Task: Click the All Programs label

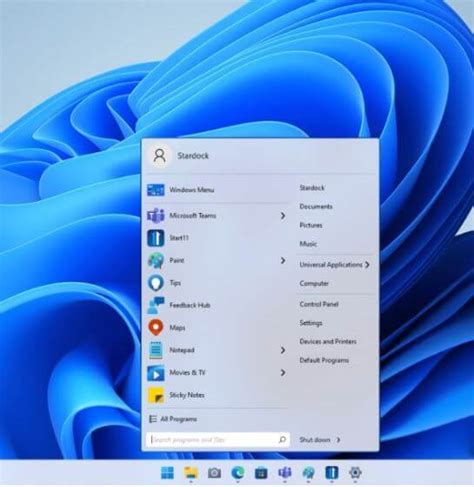Action: (178, 419)
